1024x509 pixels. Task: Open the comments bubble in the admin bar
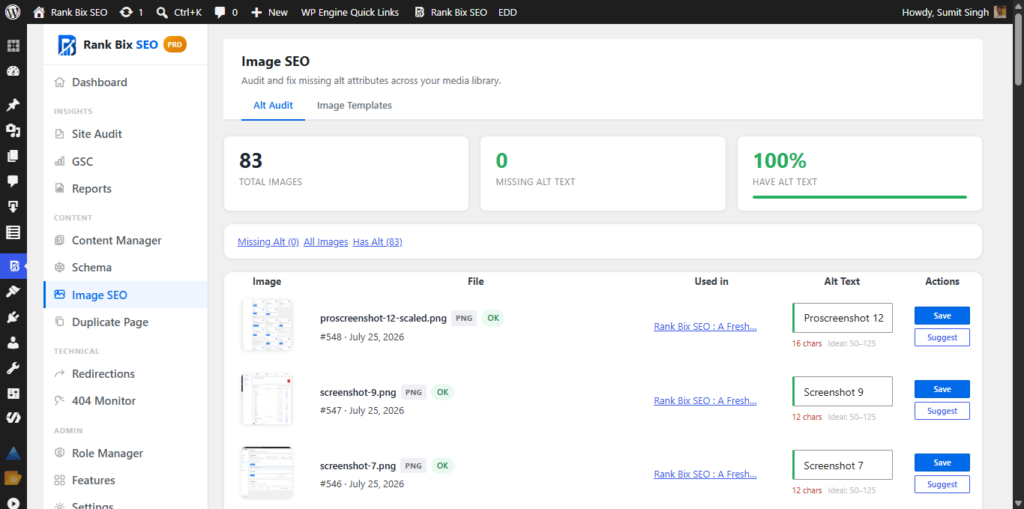(x=221, y=12)
